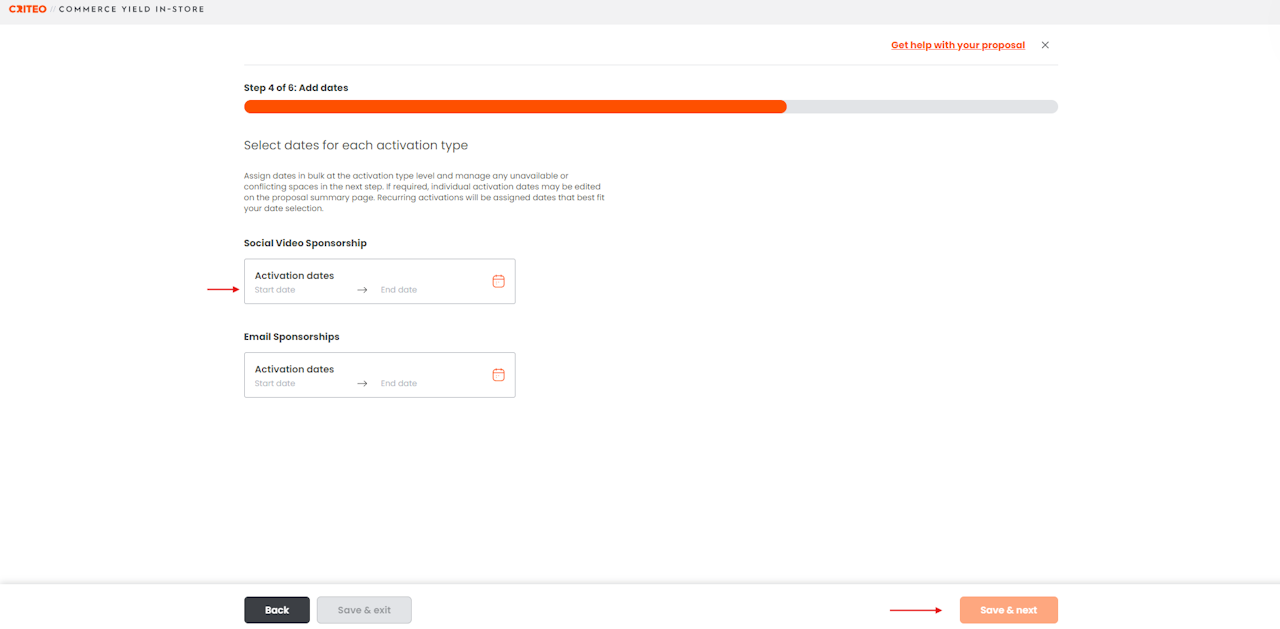Image resolution: width=1280 pixels, height=629 pixels.
Task: Click the orange step progress bar
Action: pyautogui.click(x=515, y=107)
